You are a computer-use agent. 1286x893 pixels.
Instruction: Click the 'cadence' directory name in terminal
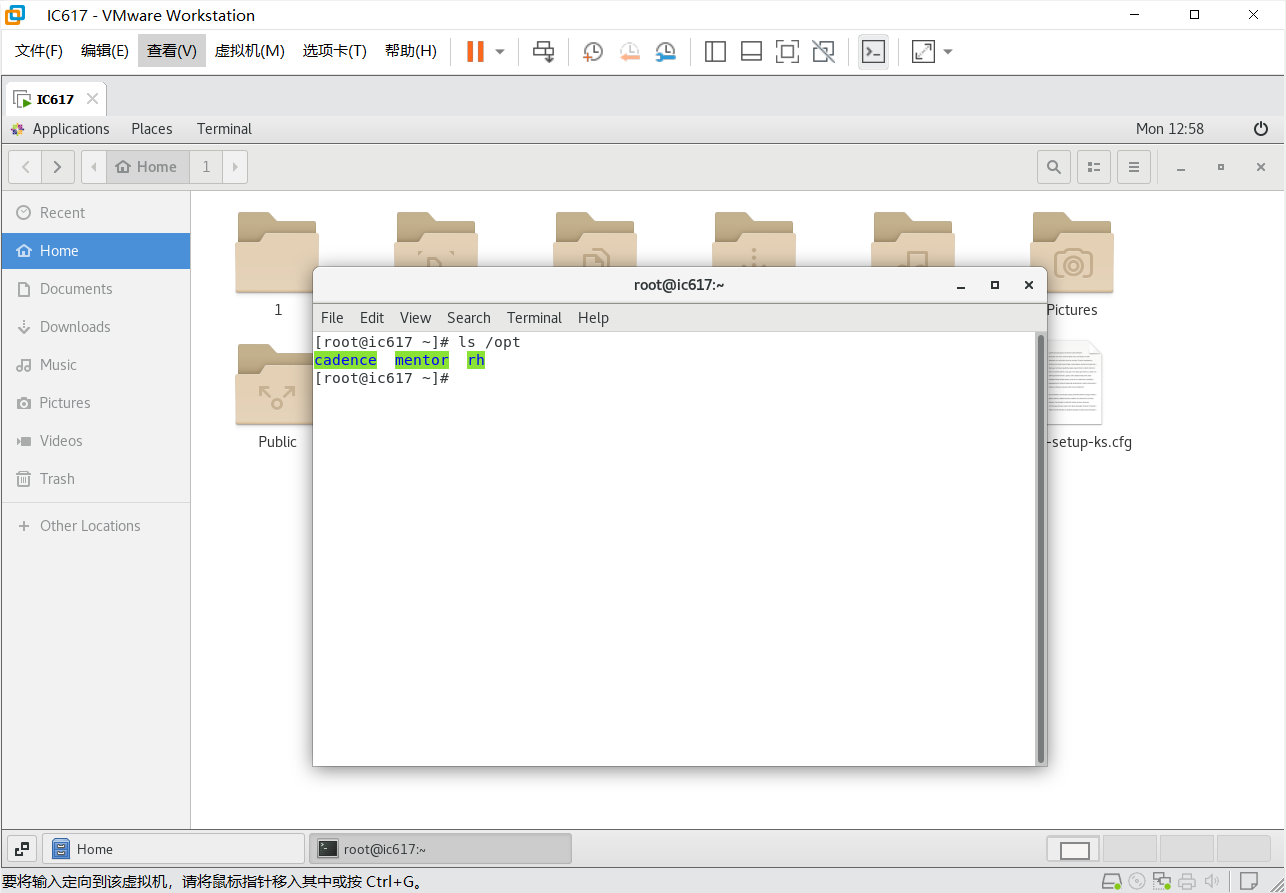345,360
